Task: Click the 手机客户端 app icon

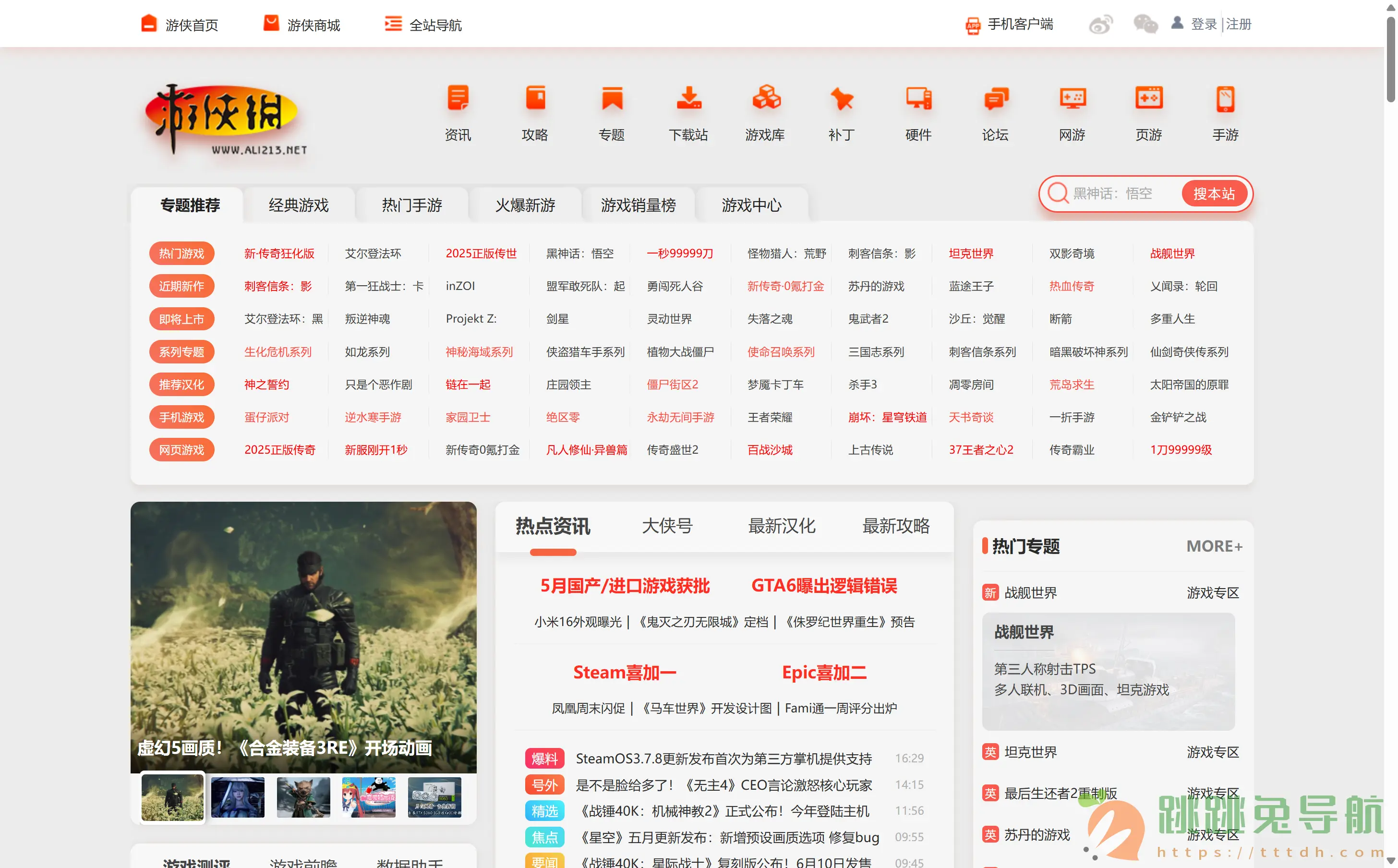Action: pyautogui.click(x=973, y=25)
